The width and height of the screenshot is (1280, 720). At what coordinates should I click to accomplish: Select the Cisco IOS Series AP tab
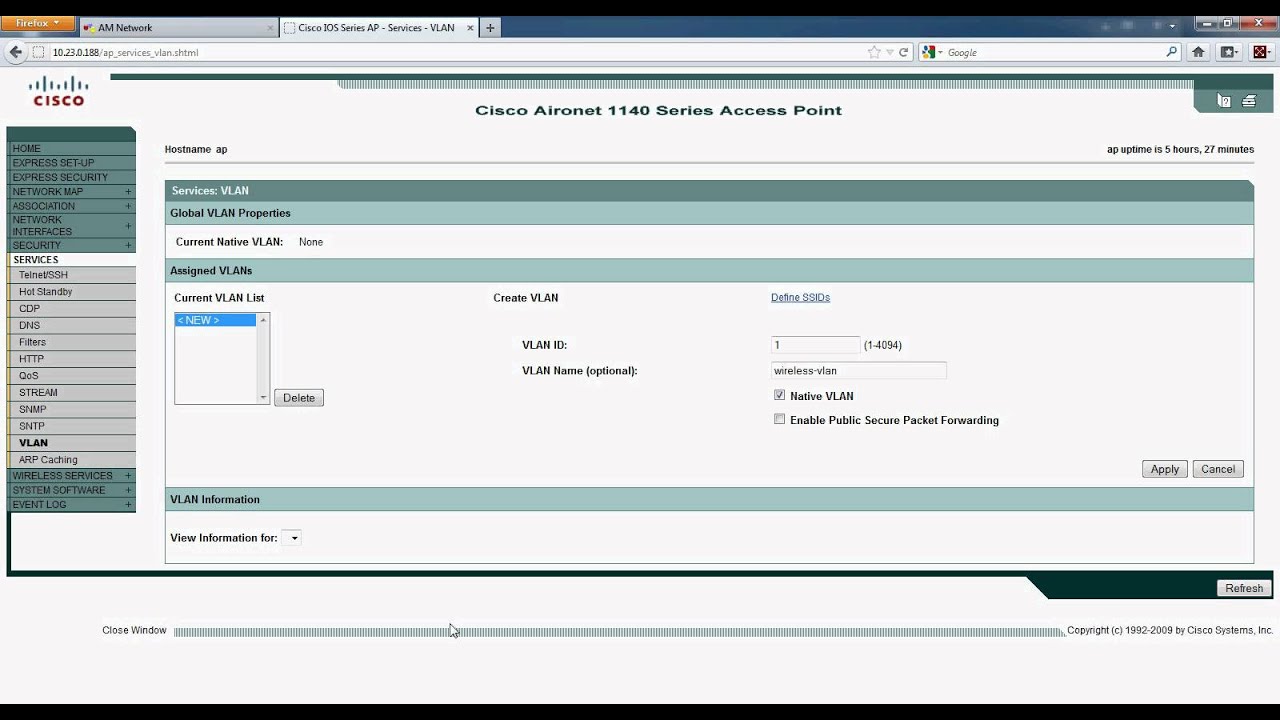point(378,28)
